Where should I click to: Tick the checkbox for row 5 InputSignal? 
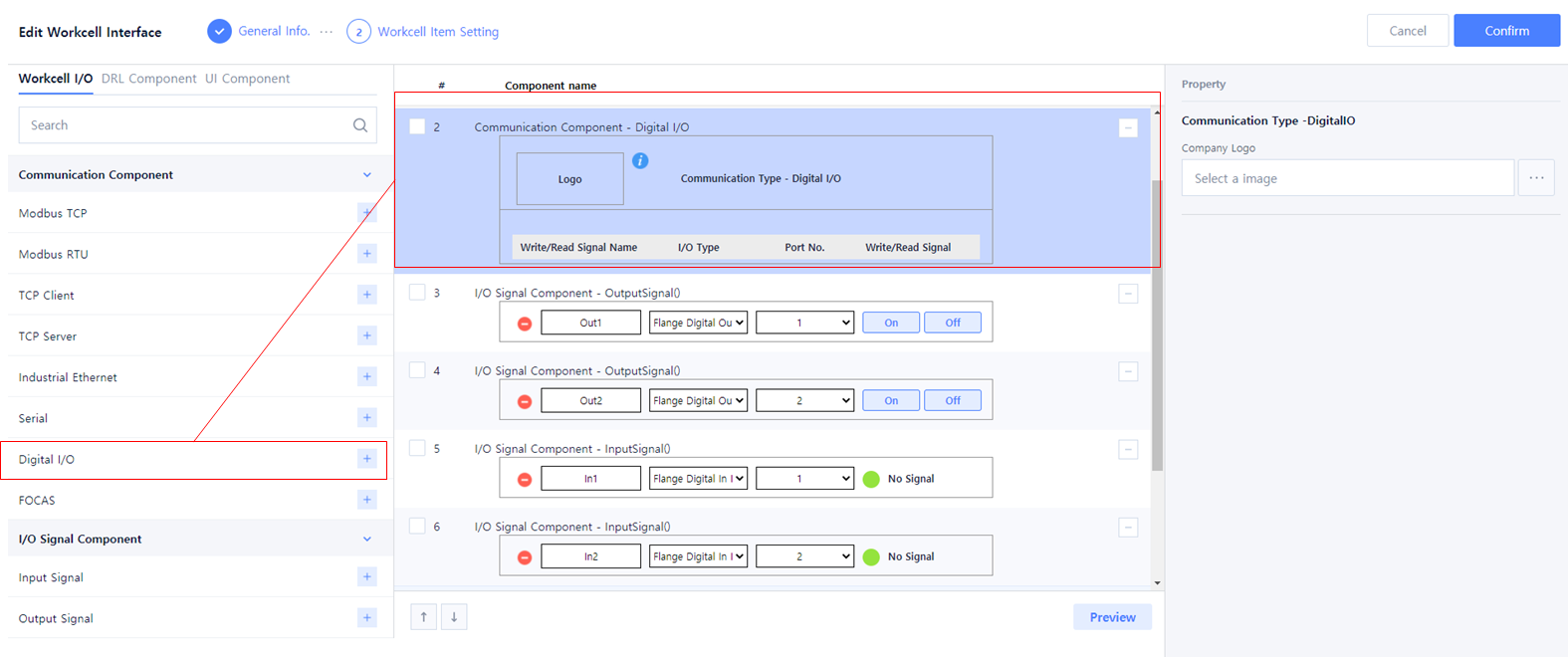[417, 448]
